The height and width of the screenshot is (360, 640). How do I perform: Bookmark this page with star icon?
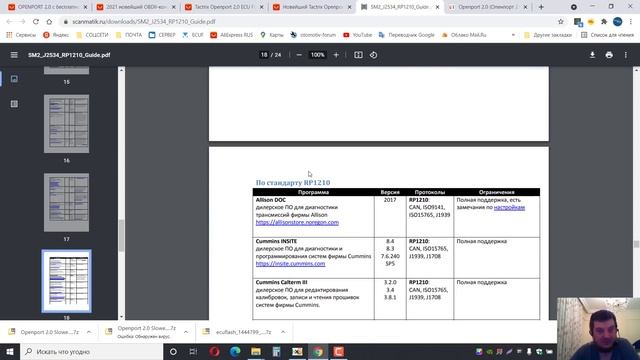(x=561, y=22)
